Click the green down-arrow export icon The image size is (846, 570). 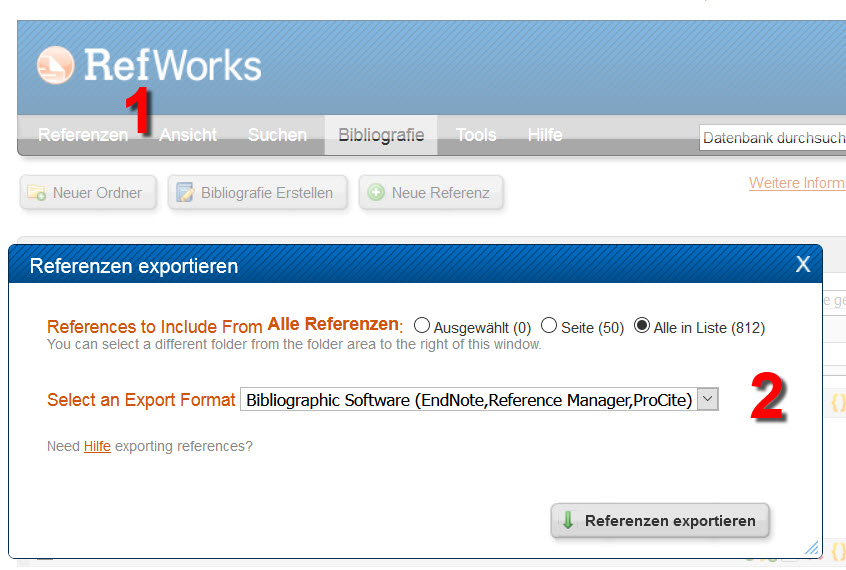point(568,521)
